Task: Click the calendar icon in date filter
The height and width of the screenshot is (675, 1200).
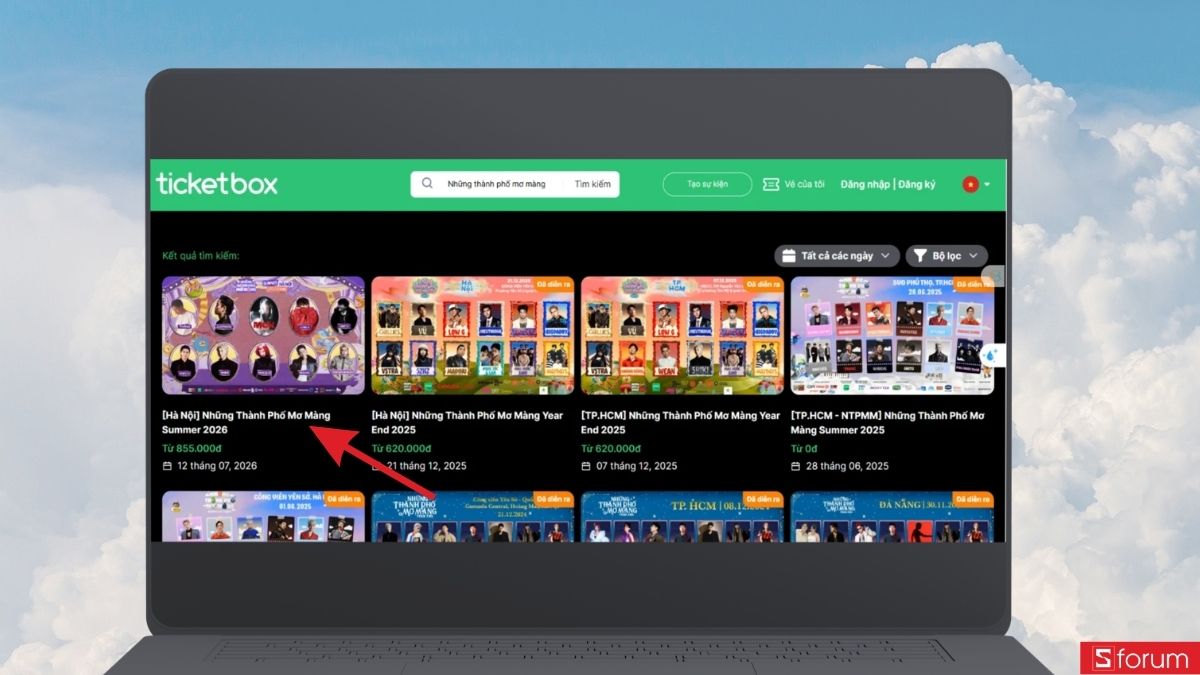Action: pos(789,256)
